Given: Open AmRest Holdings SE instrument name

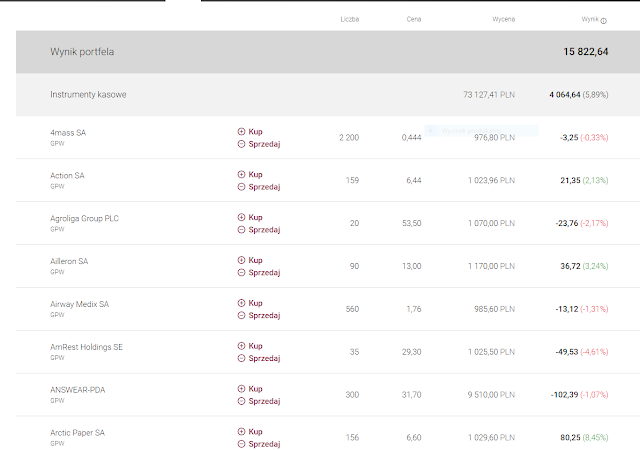Looking at the screenshot, I should (x=86, y=347).
